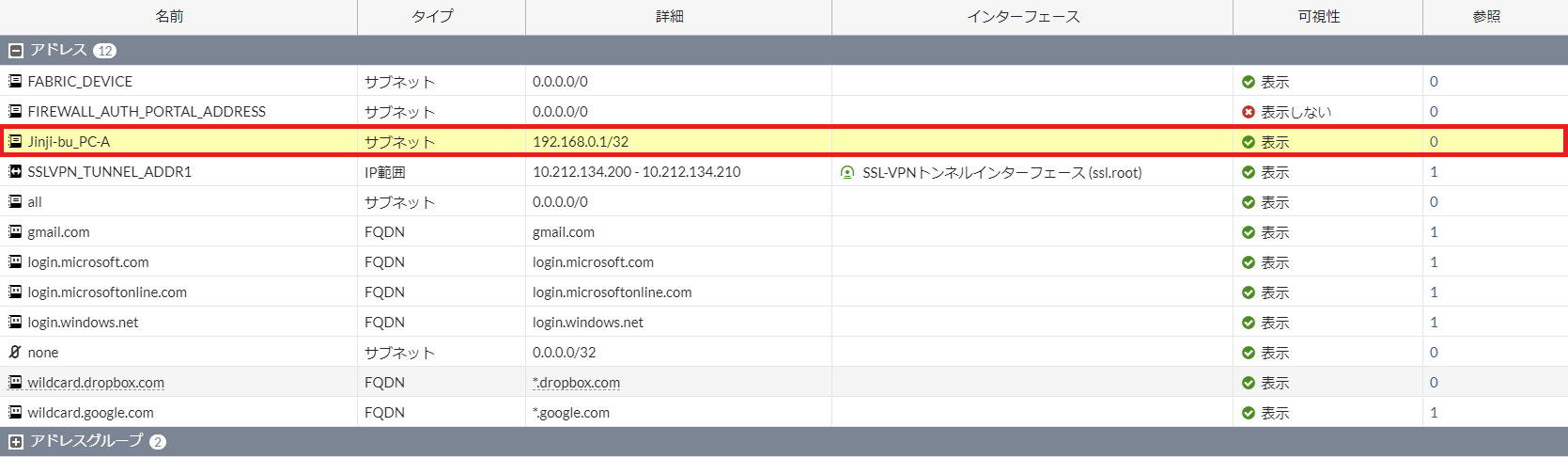Open reference count 1 for login.microsoft.com

coord(1434,262)
